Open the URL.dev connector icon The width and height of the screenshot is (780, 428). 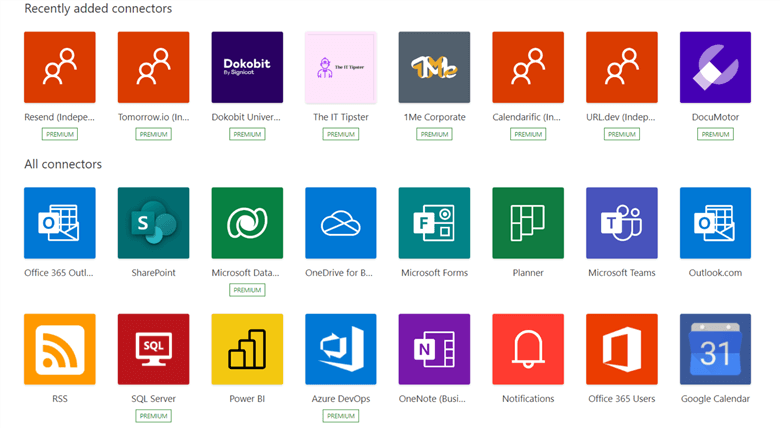pyautogui.click(x=622, y=67)
